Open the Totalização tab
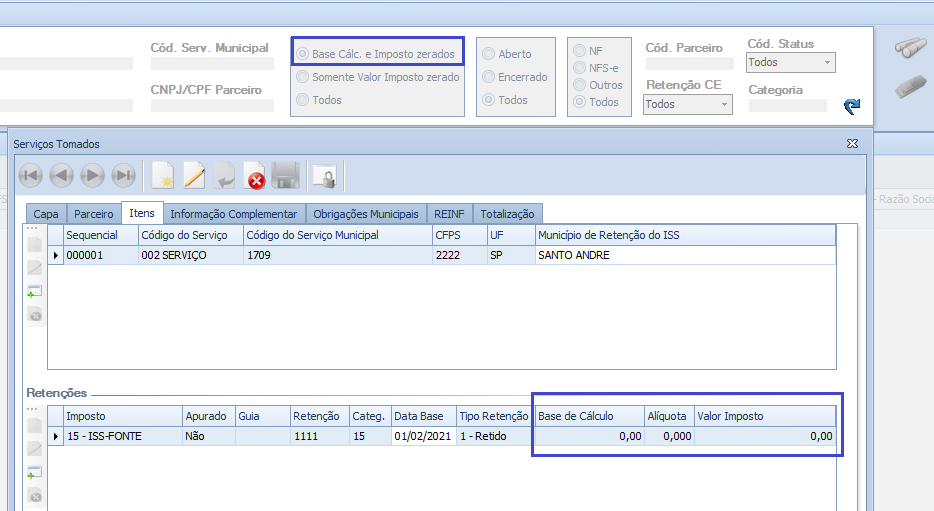This screenshot has width=934, height=511. tap(508, 214)
